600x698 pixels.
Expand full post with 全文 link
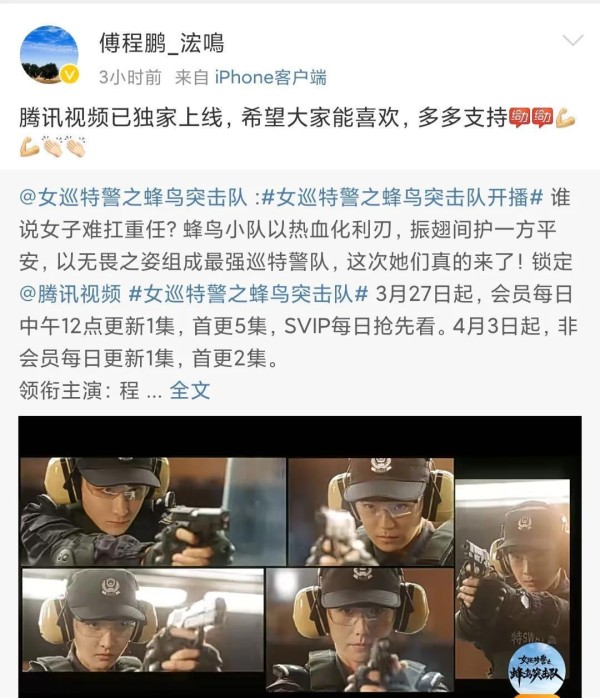[x=190, y=390]
